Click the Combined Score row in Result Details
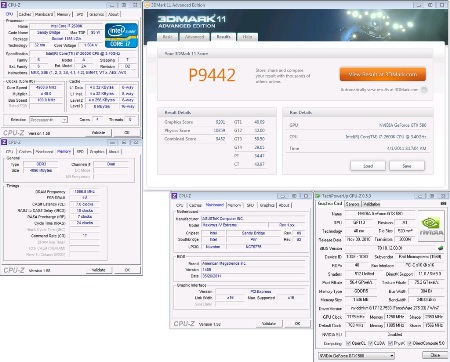The height and width of the screenshot is (362, 450). point(195,139)
